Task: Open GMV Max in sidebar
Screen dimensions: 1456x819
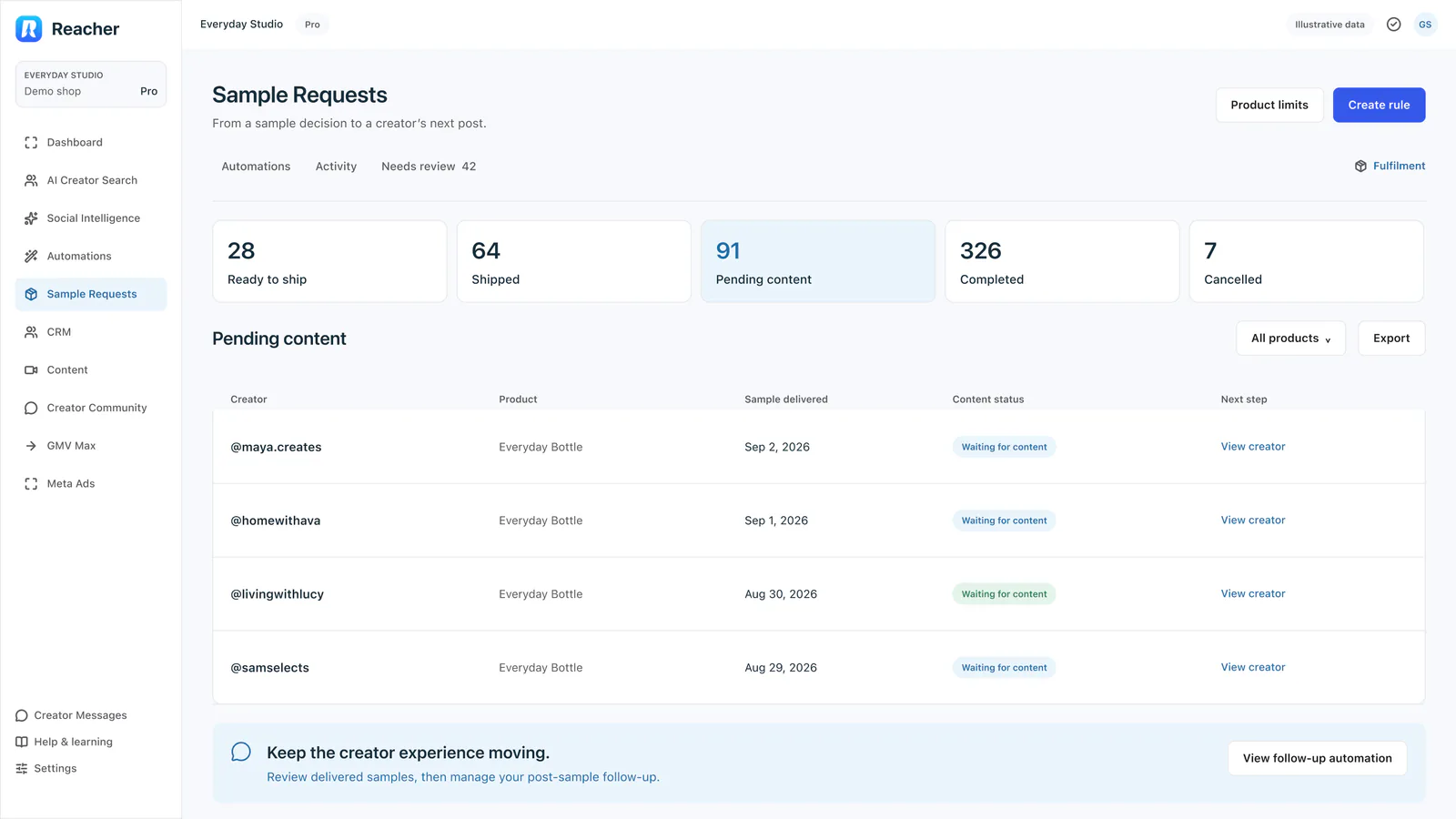Action: point(91,446)
